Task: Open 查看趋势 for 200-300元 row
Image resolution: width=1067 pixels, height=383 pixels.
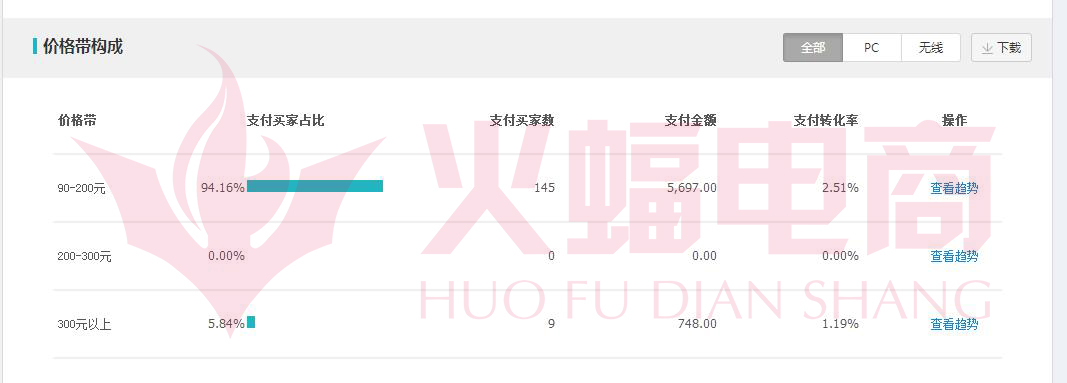Action: 954,256
